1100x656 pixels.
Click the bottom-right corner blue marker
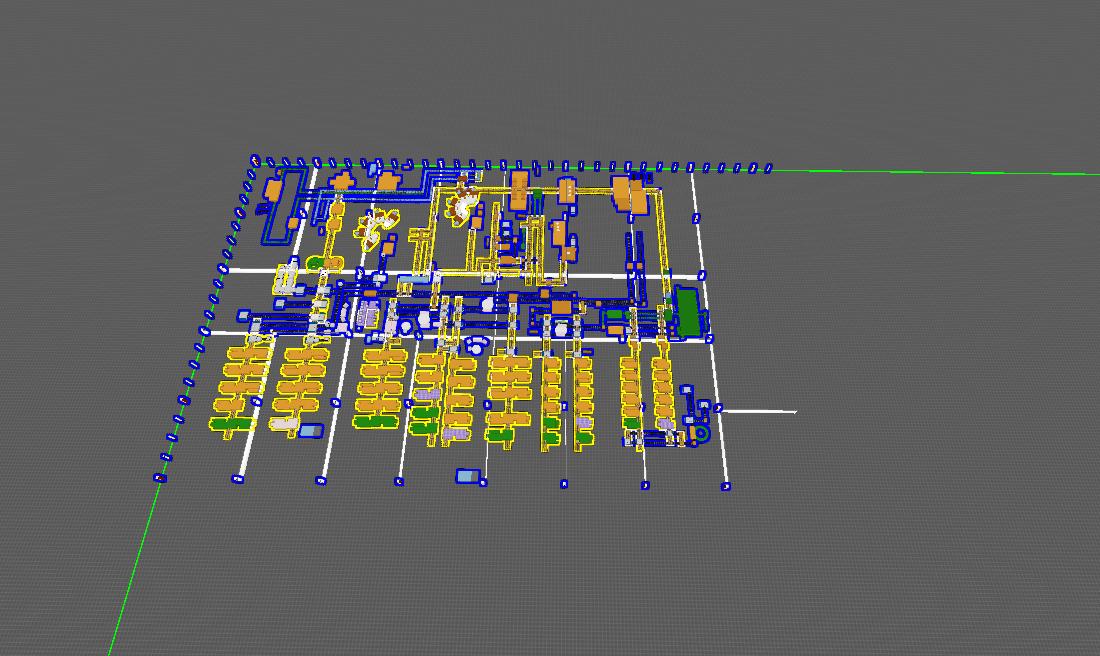click(726, 486)
